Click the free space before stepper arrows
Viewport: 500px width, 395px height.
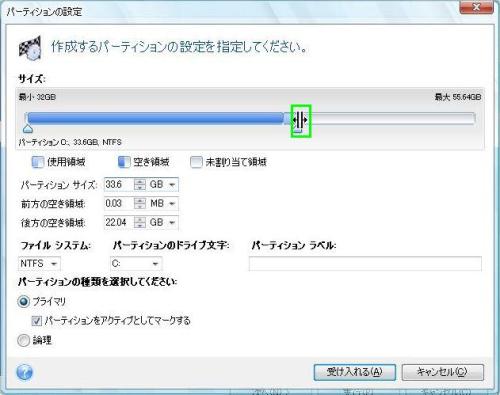[140, 203]
